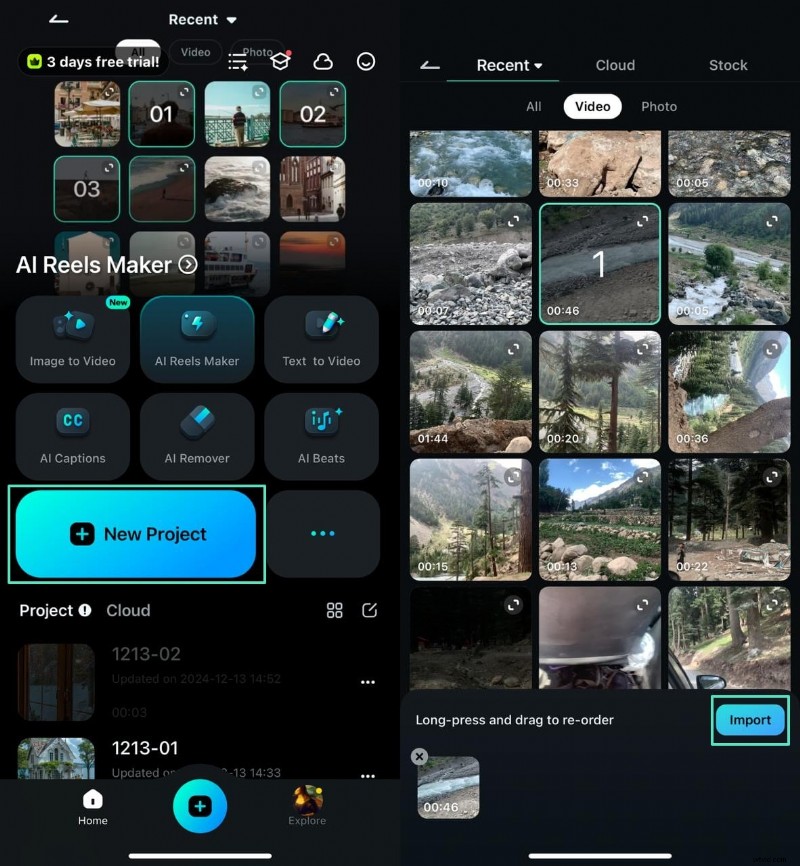Open the Recent dropdown on the import screen

pos(505,65)
